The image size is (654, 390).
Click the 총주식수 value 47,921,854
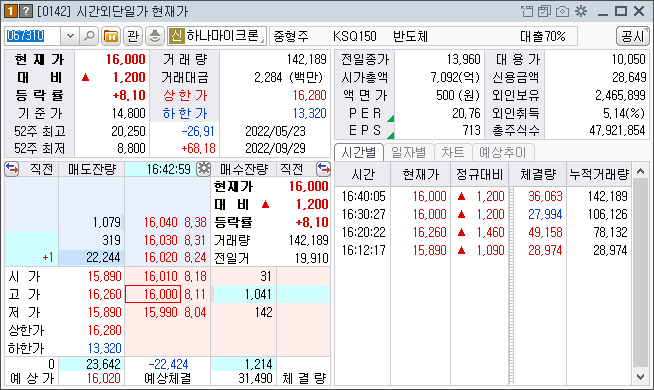point(617,131)
